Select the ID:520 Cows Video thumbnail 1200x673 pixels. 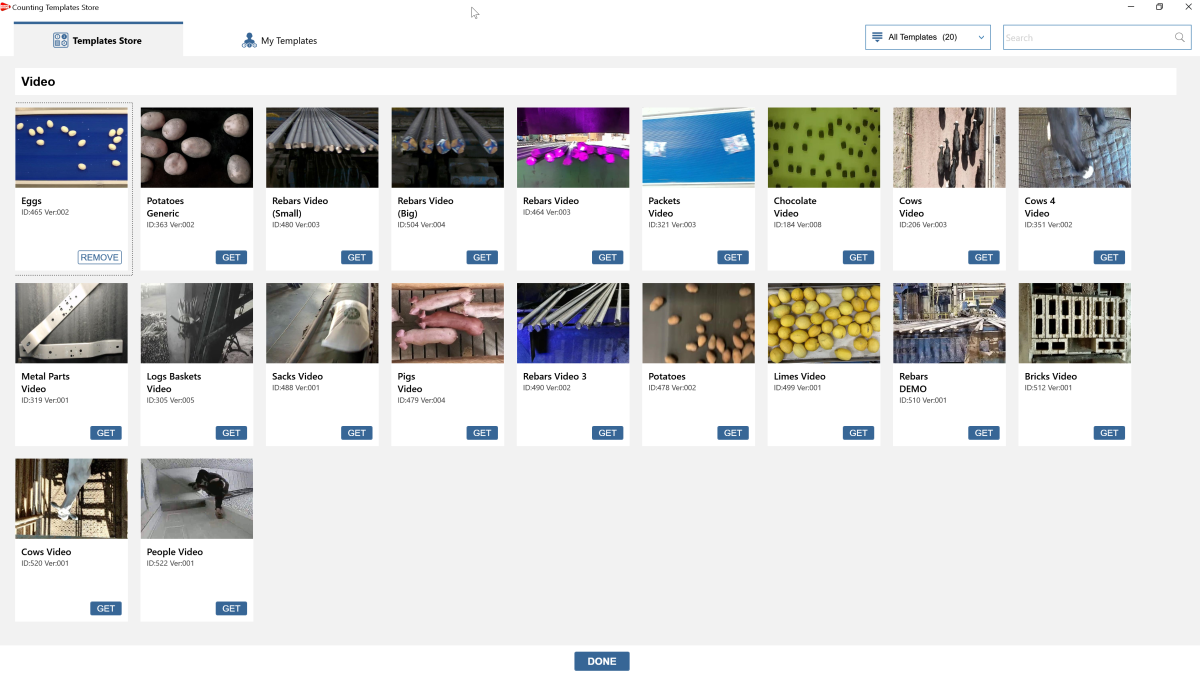click(72, 498)
